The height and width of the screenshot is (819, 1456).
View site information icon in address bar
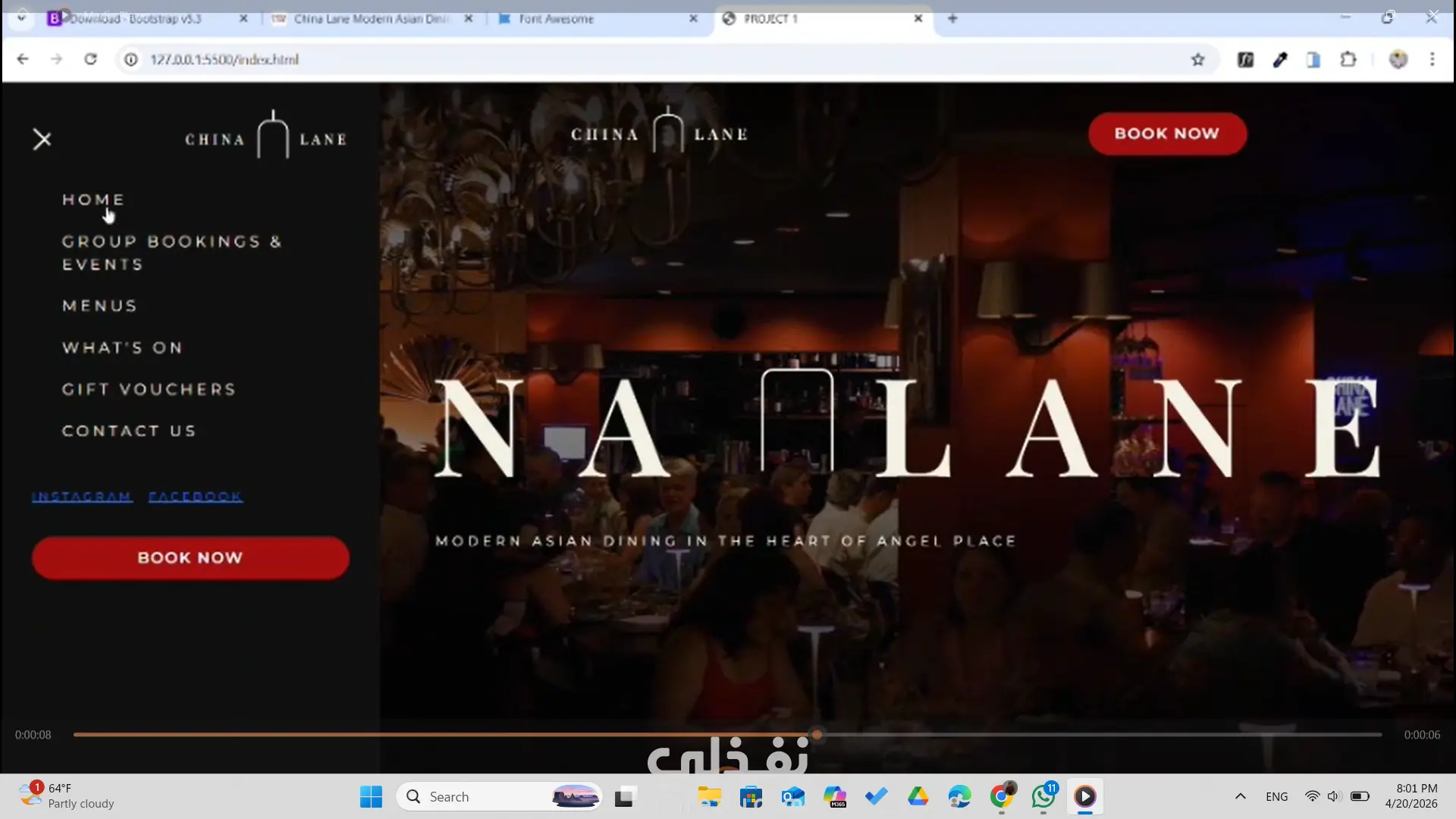(131, 59)
